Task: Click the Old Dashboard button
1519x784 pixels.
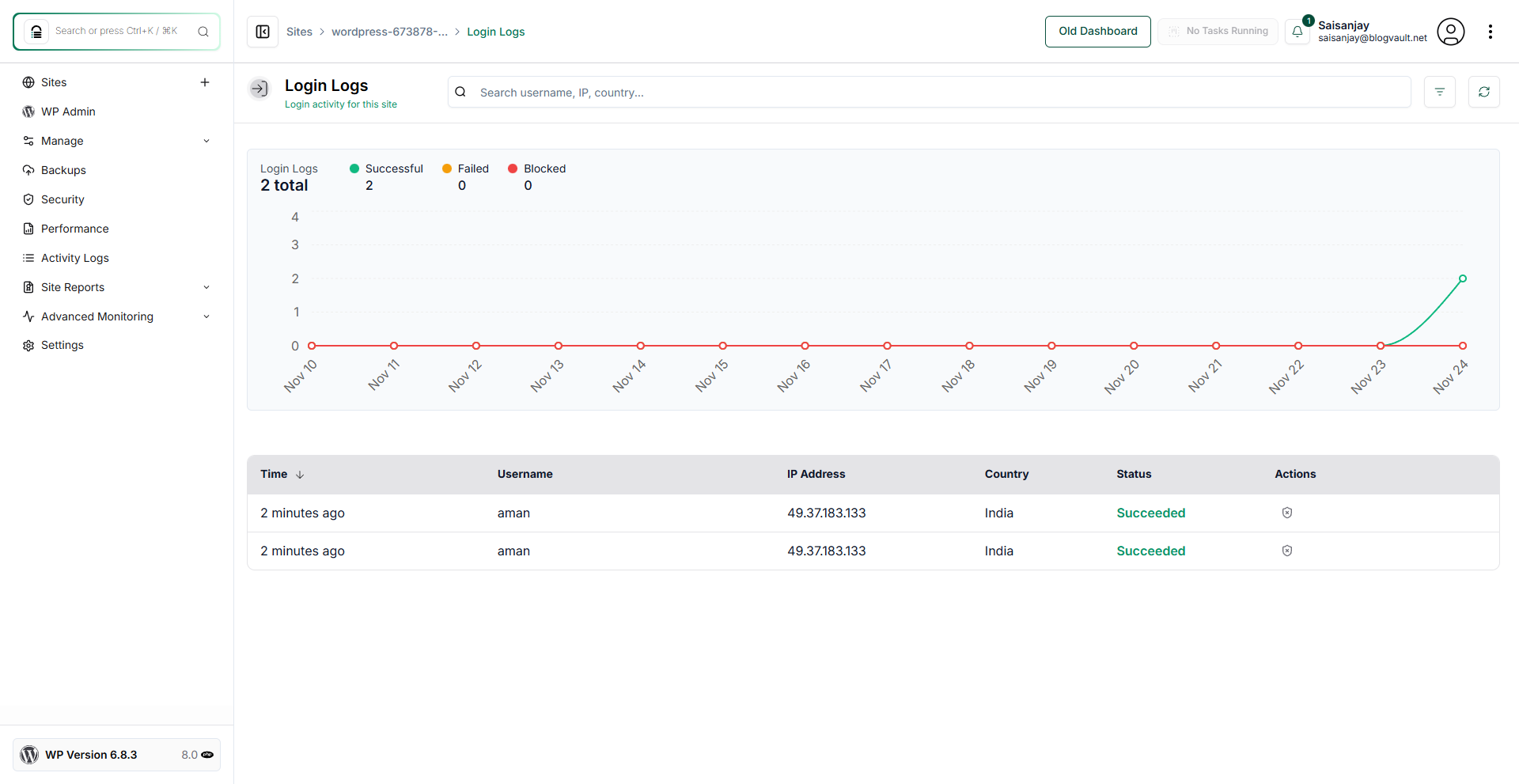Action: (1097, 32)
